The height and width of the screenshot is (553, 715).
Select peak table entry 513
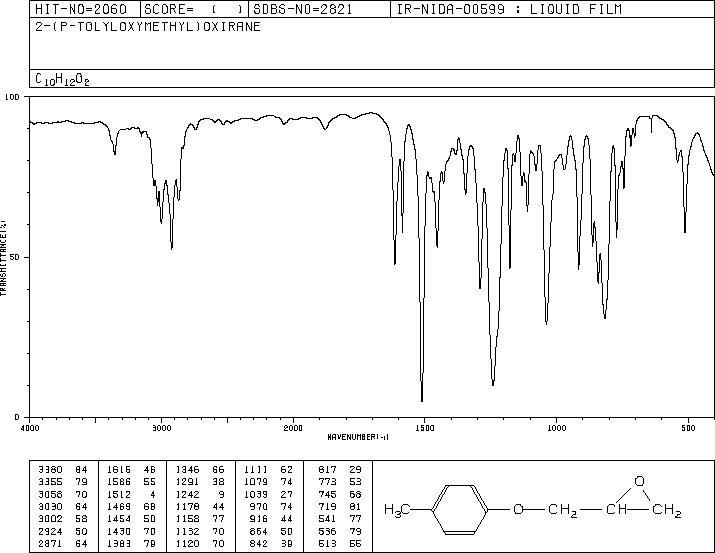[x=327, y=543]
